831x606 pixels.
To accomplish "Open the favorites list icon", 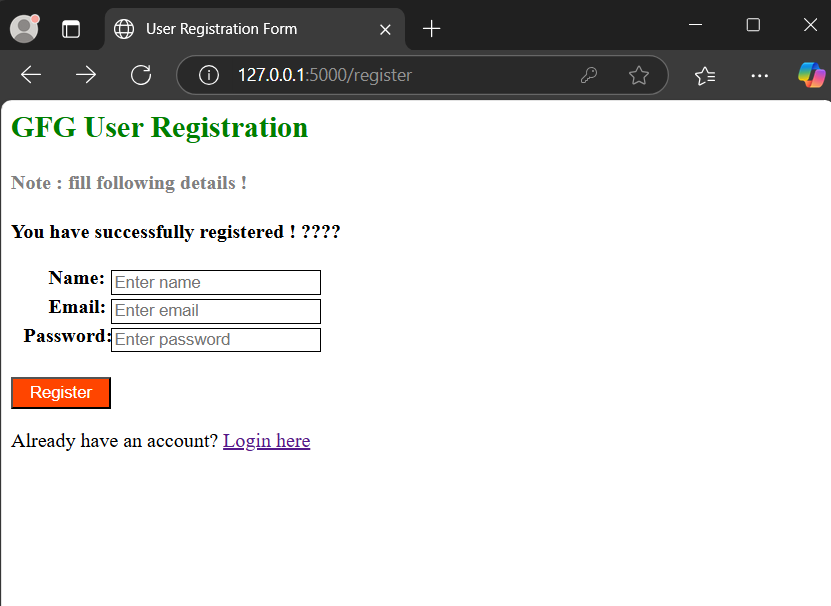I will (705, 76).
